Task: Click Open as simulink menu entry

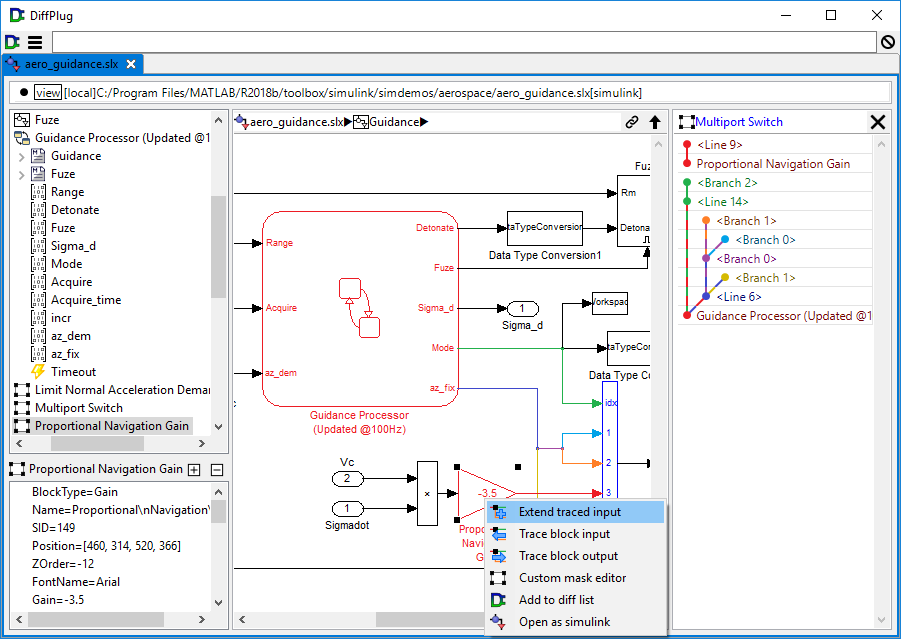Action: coord(564,622)
